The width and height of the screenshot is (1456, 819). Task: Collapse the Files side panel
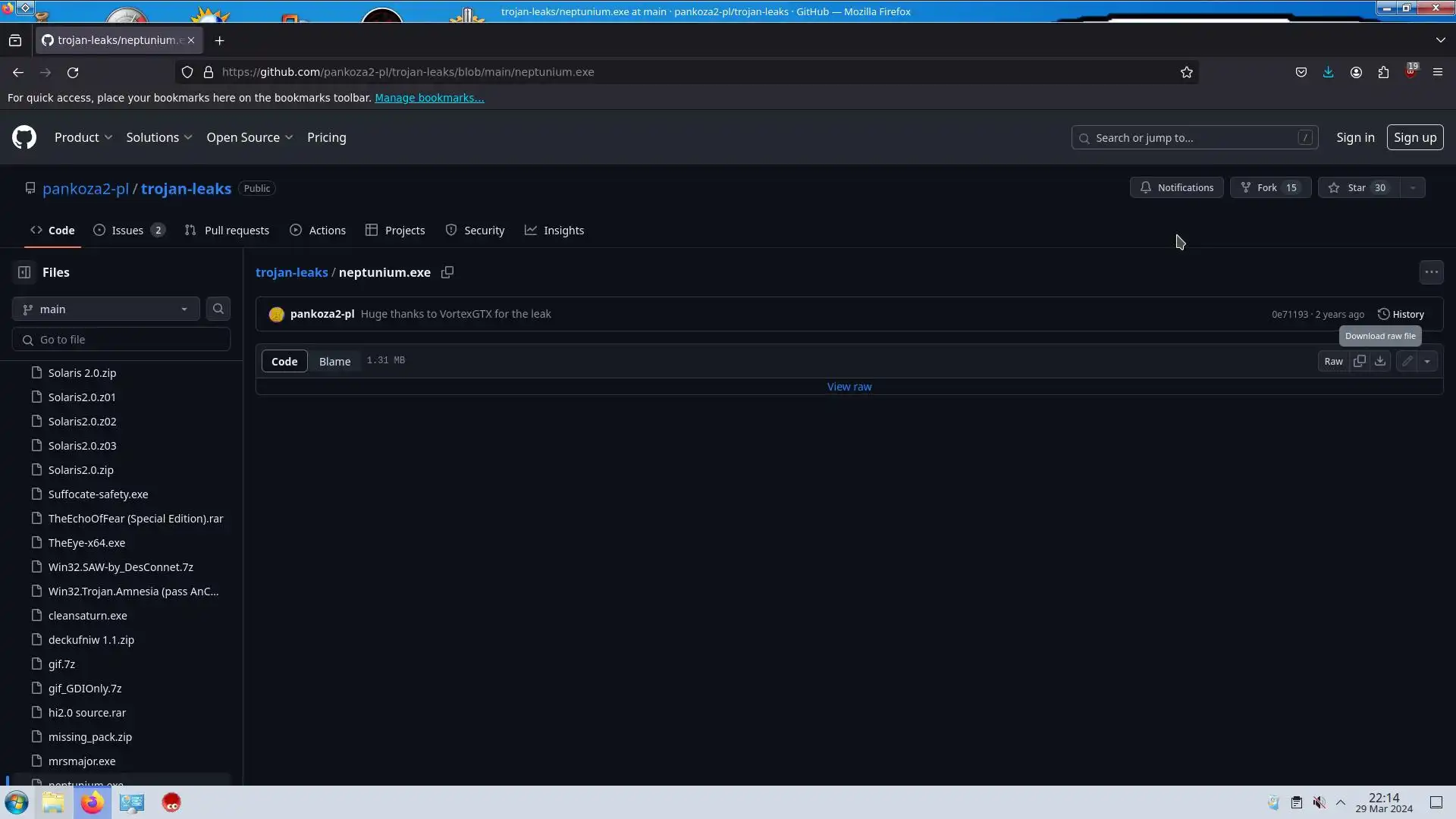click(x=24, y=272)
